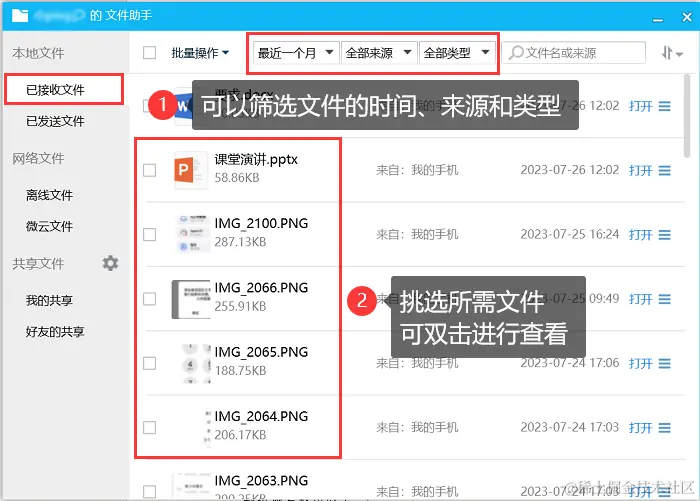Click date 2023-07-25 16:24

click(x=570, y=234)
